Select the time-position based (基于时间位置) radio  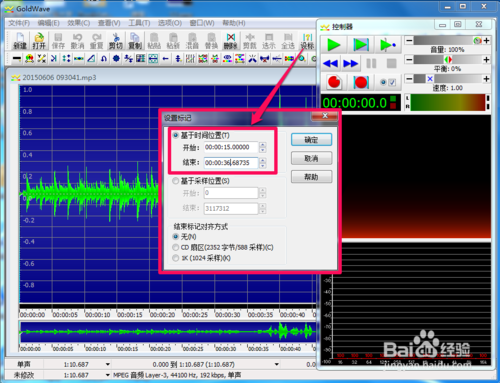point(176,135)
